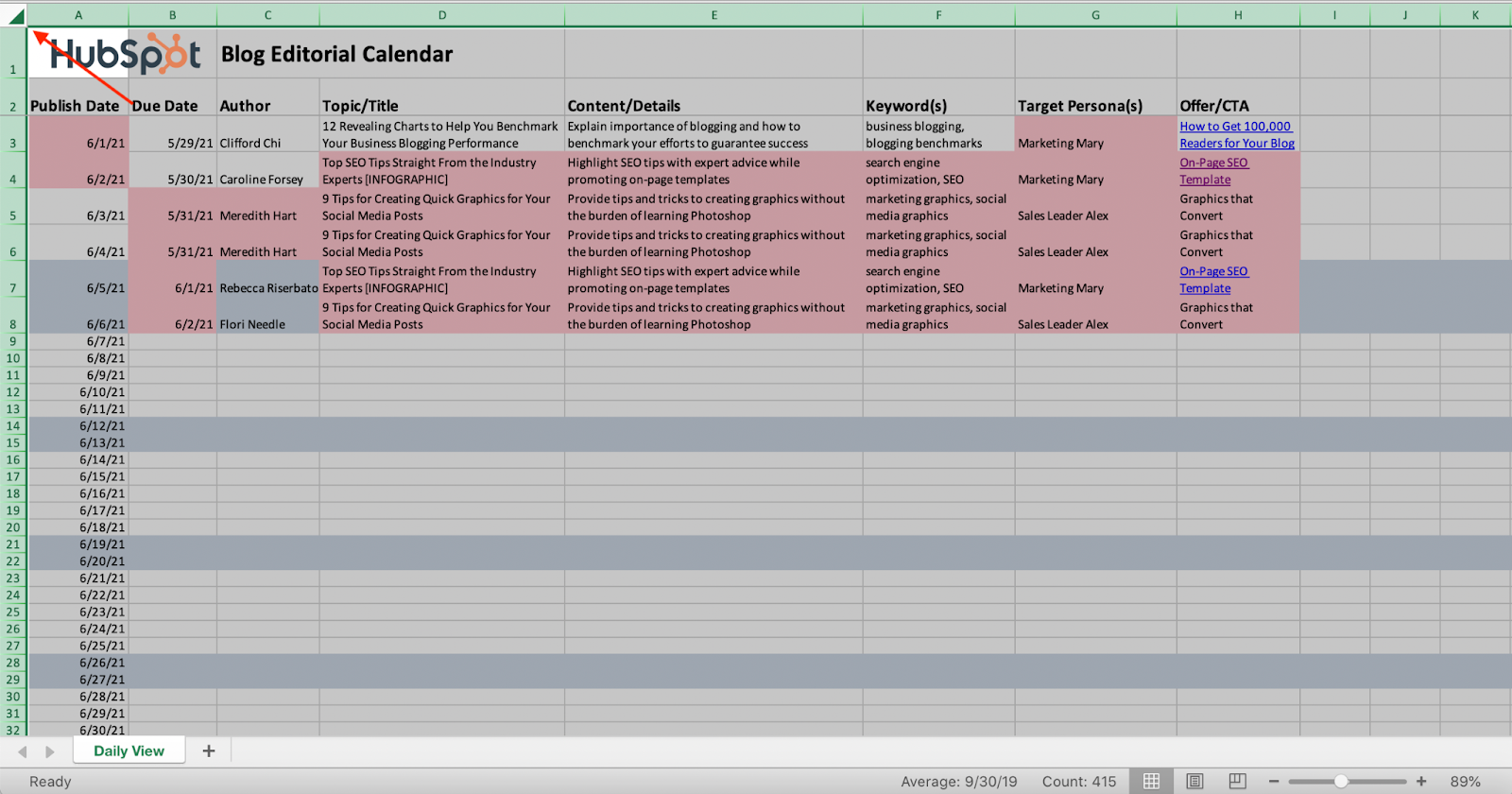
Task: Open How to Get 100,000 Readers link
Action: click(x=1237, y=134)
